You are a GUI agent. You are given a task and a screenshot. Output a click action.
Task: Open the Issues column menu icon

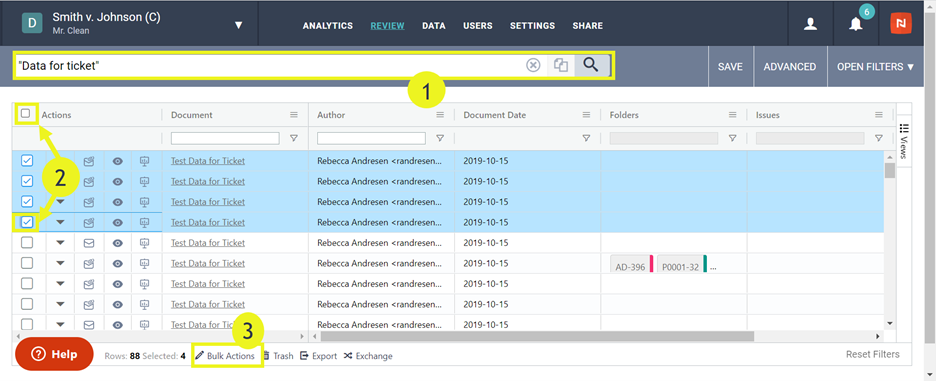[879, 115]
